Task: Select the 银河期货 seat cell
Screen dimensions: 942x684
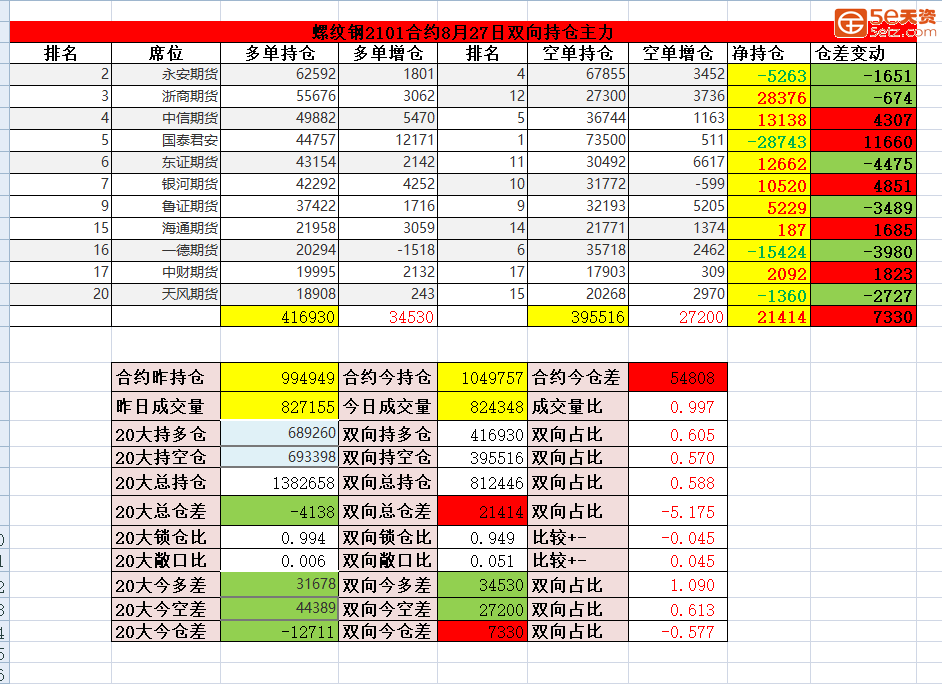Action: pos(166,184)
